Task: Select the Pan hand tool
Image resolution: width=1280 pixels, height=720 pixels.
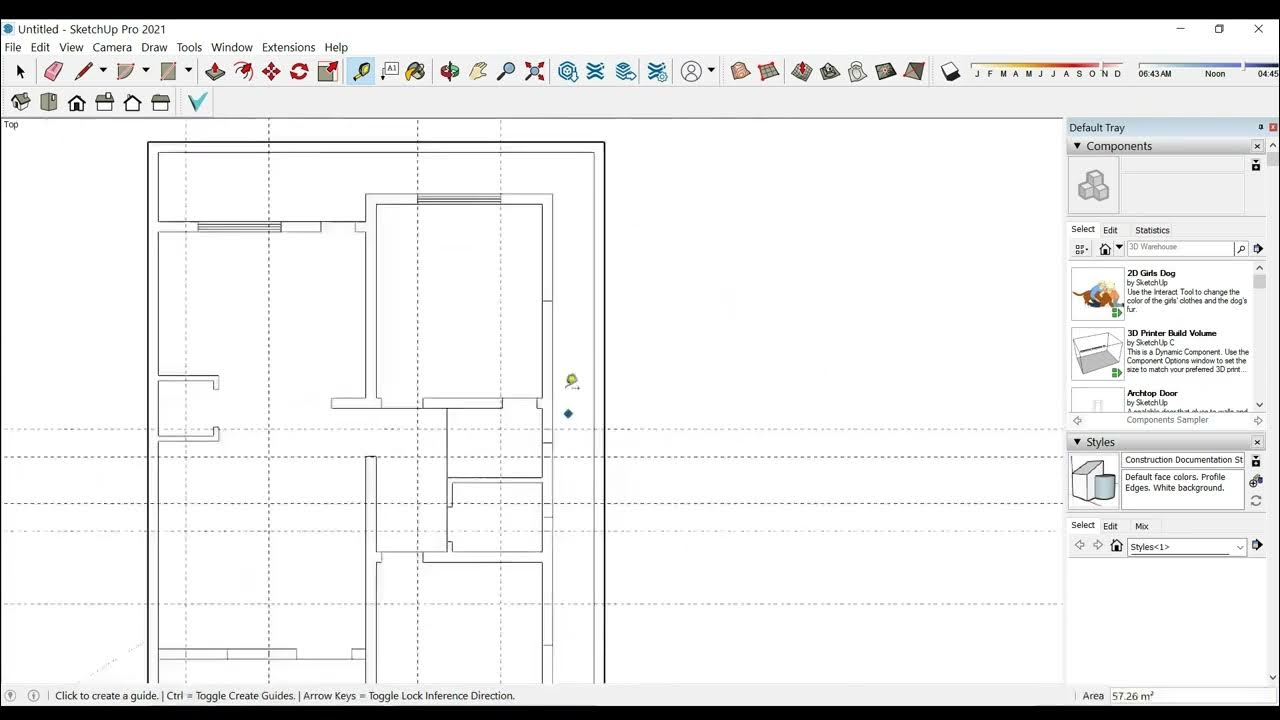Action: (x=478, y=71)
